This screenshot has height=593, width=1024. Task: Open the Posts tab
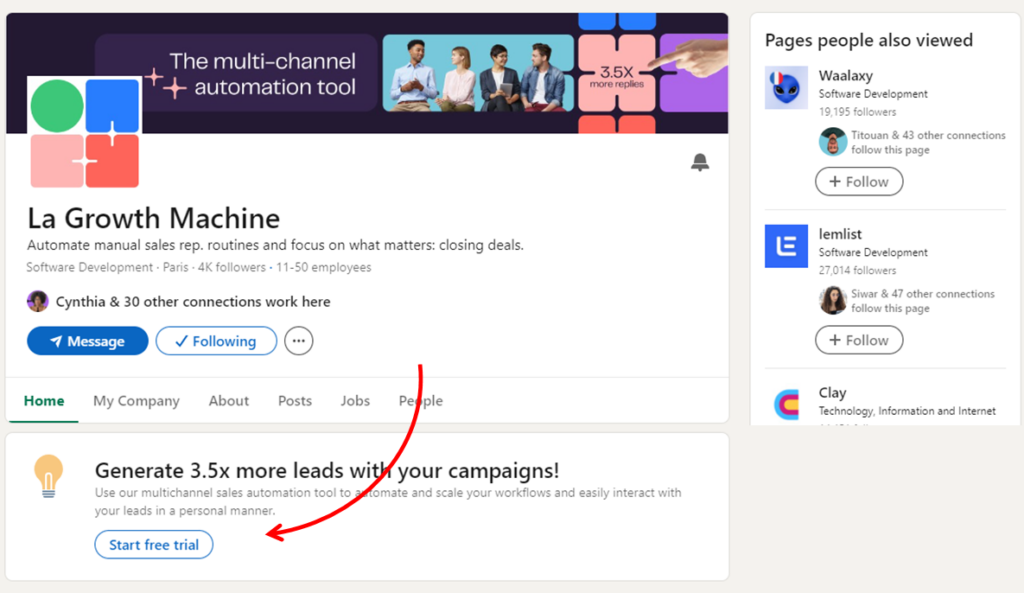coord(295,401)
